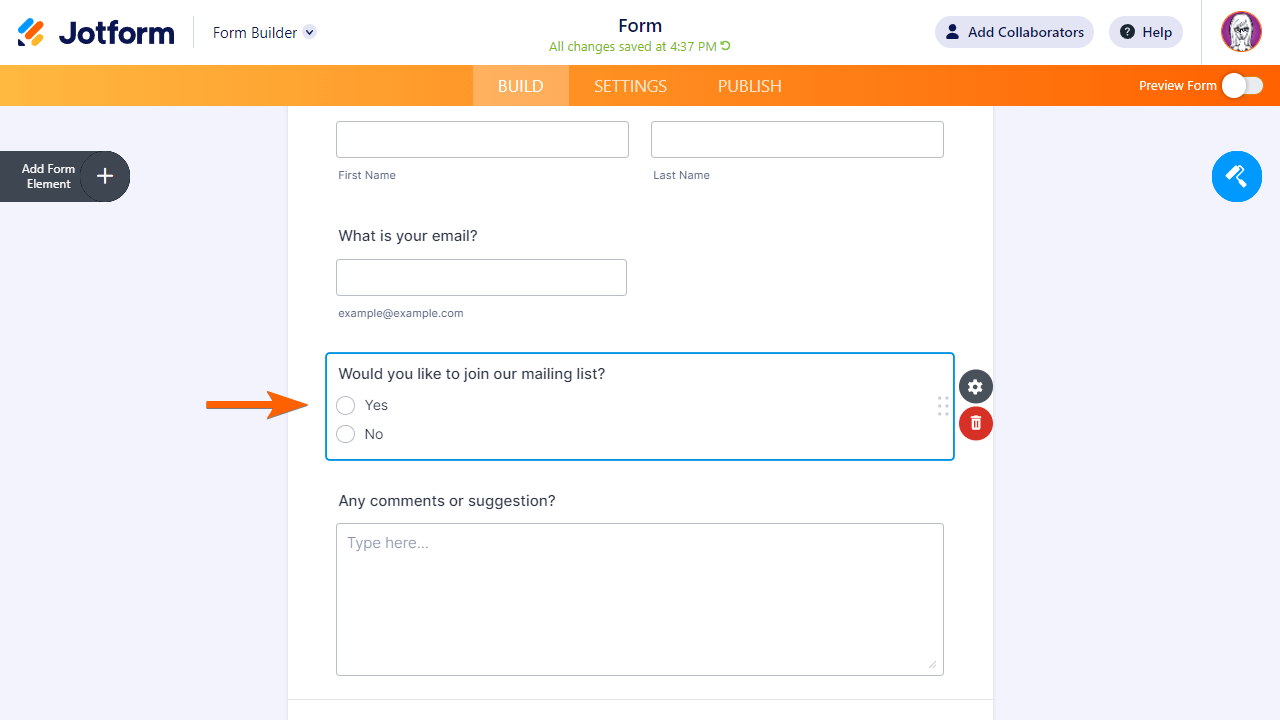Viewport: 1280px width, 720px height.
Task: Open the Publish tab
Action: click(x=749, y=86)
